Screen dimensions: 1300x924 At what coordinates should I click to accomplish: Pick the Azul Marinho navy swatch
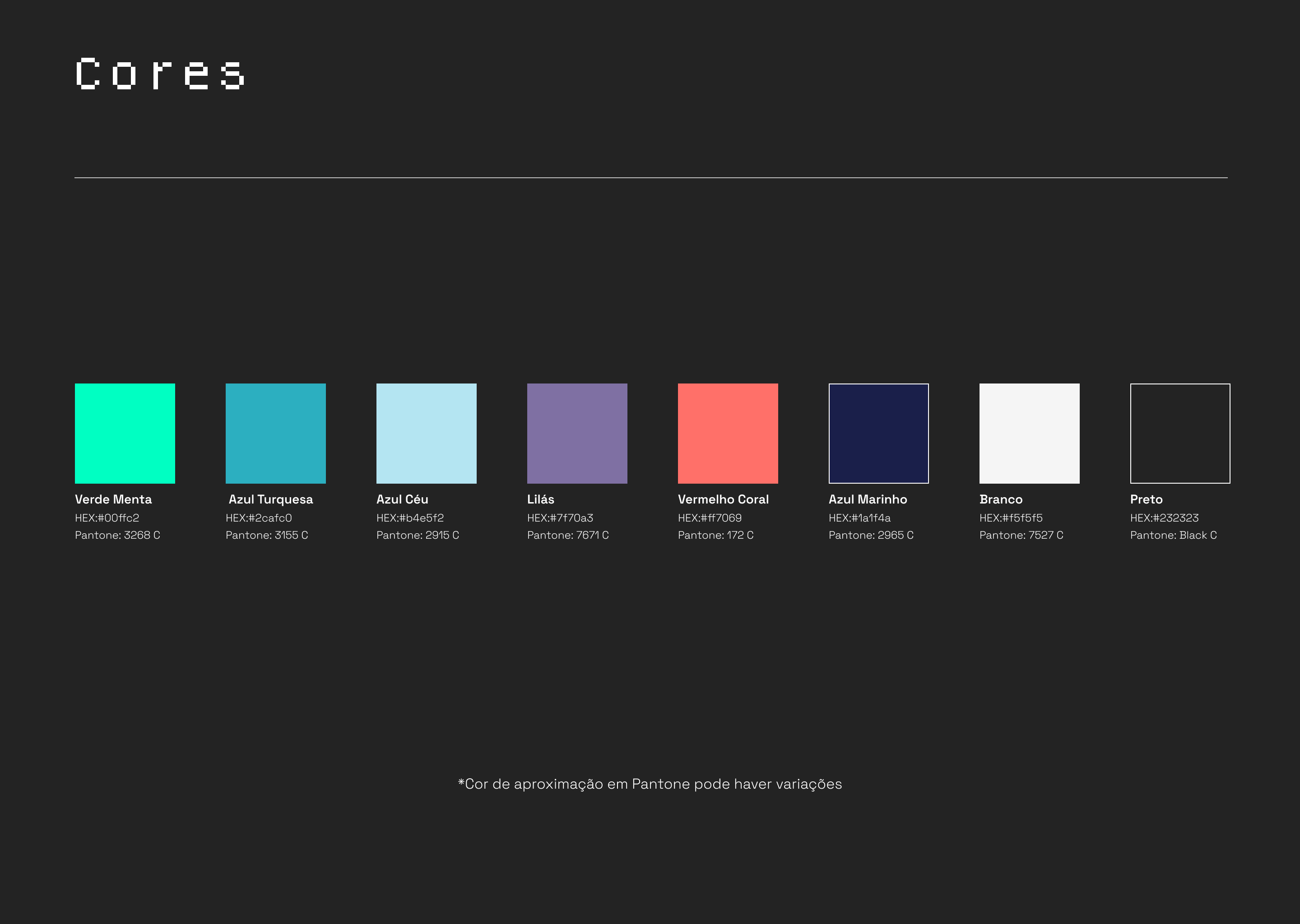(878, 433)
